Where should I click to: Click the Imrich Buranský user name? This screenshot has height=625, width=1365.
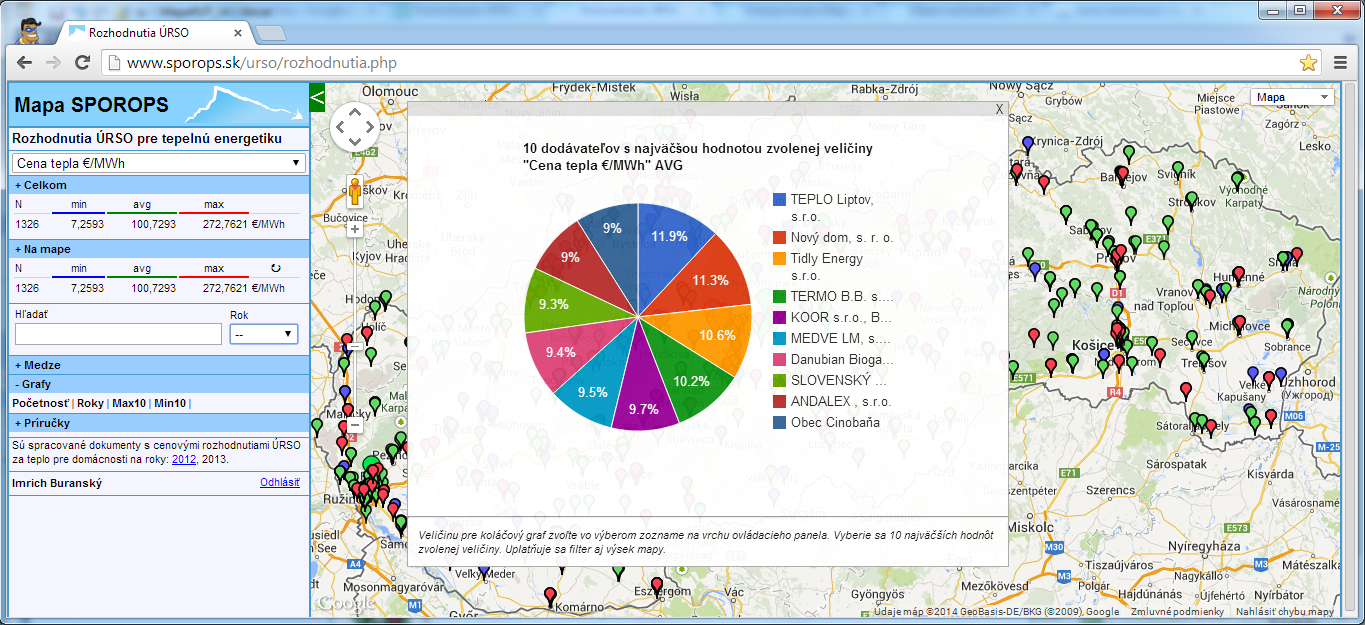click(x=57, y=484)
